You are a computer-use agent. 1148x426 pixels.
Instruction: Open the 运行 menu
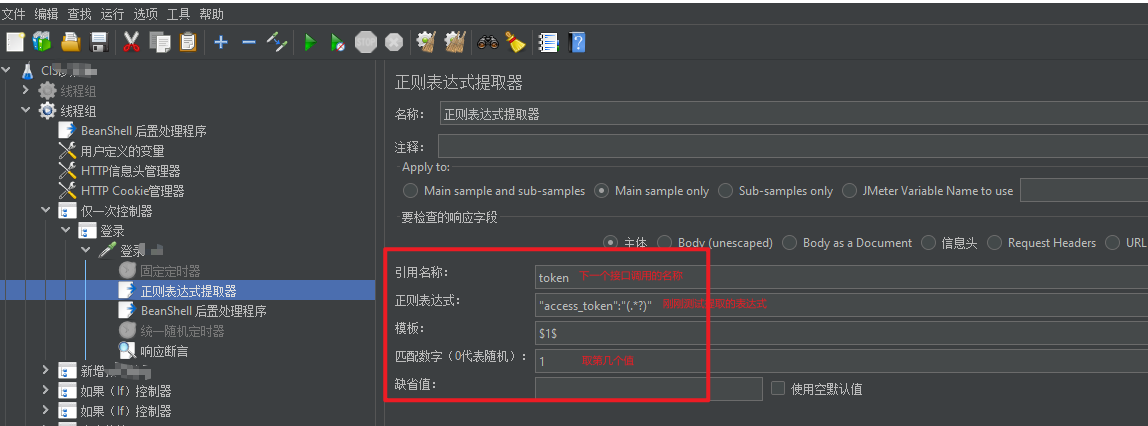point(112,14)
